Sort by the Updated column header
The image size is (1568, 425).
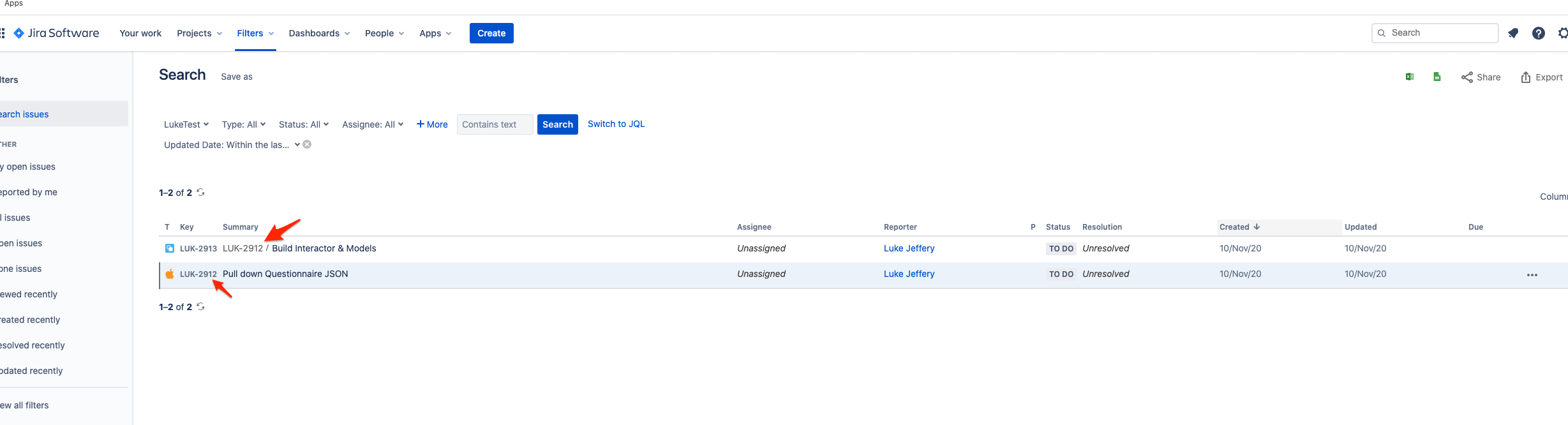pyautogui.click(x=1361, y=227)
